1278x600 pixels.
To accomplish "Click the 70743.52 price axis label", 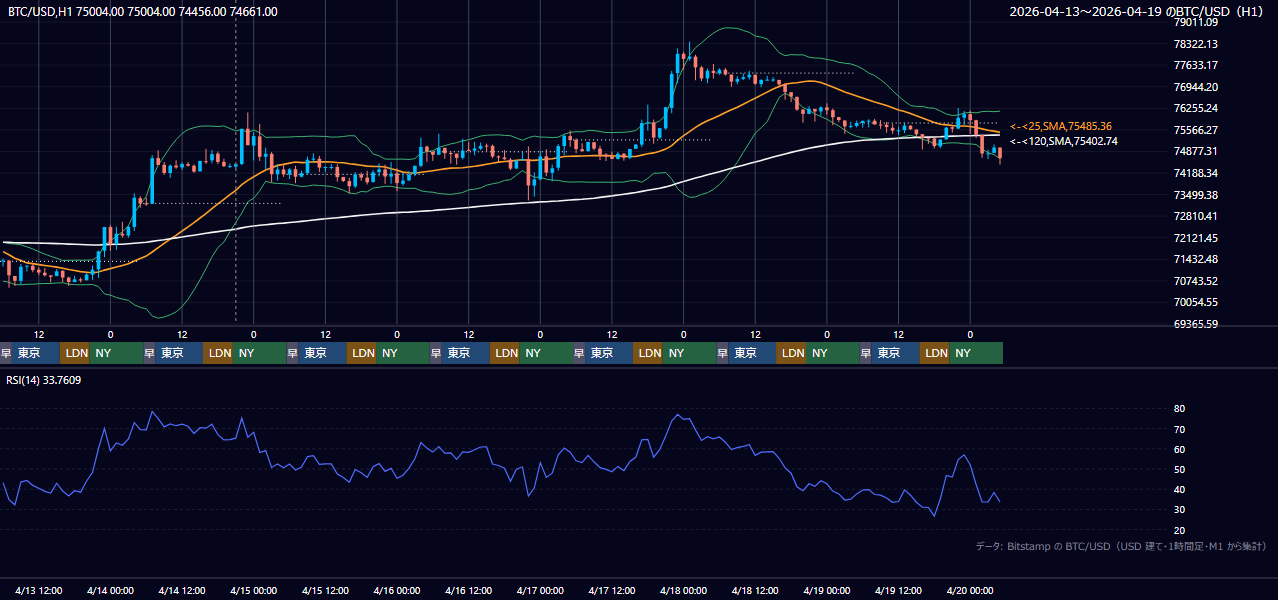I will click(1196, 281).
